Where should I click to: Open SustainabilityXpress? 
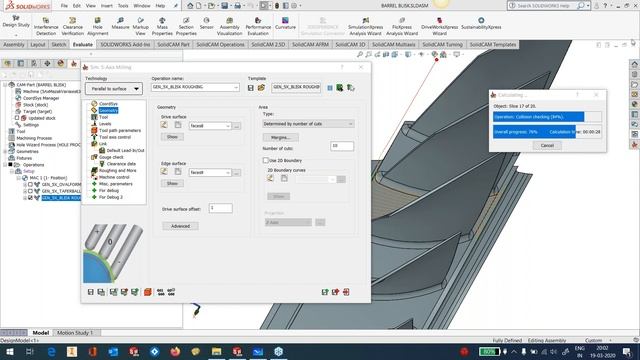[x=481, y=23]
